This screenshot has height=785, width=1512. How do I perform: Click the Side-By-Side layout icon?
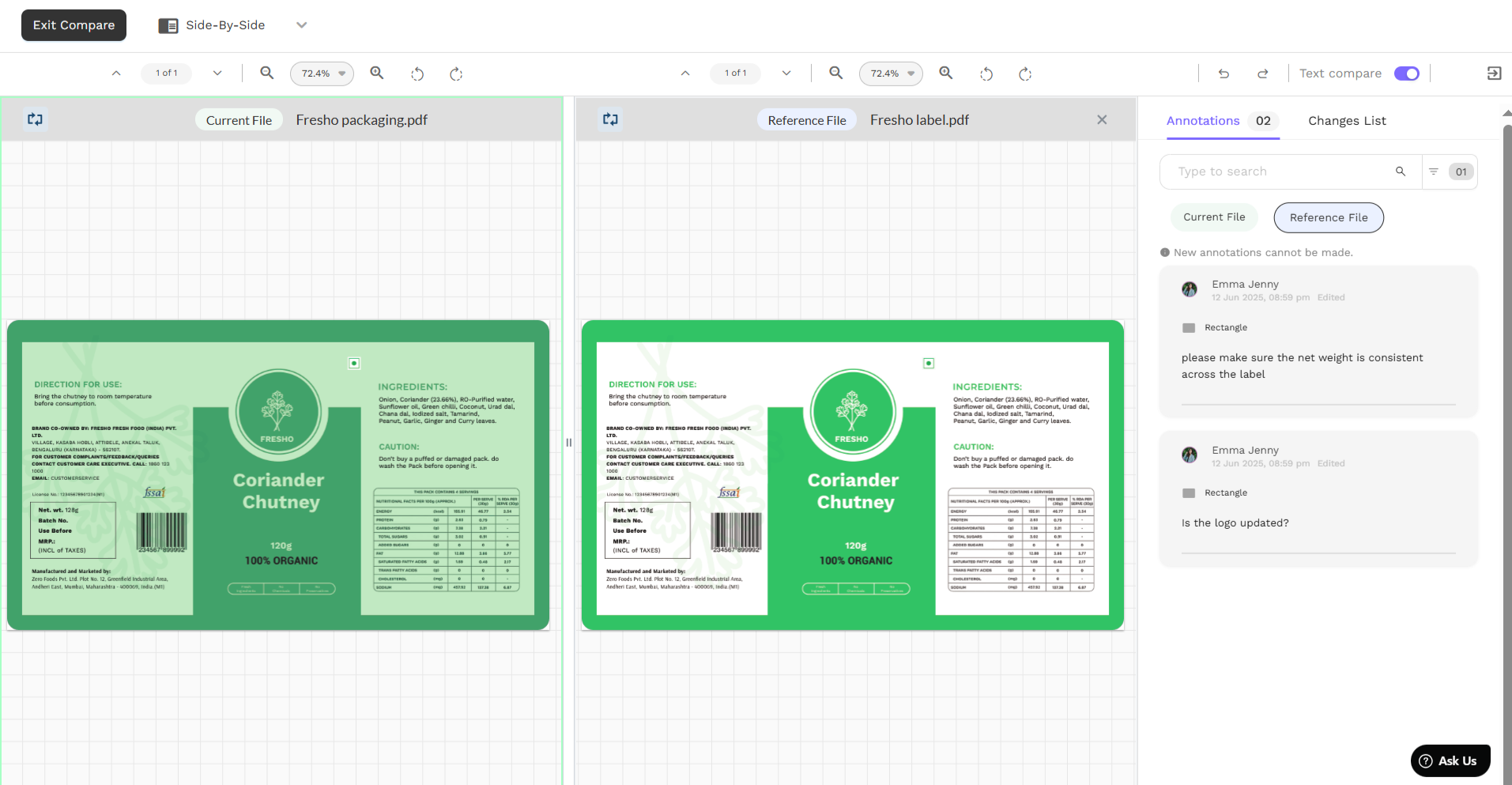[x=168, y=25]
